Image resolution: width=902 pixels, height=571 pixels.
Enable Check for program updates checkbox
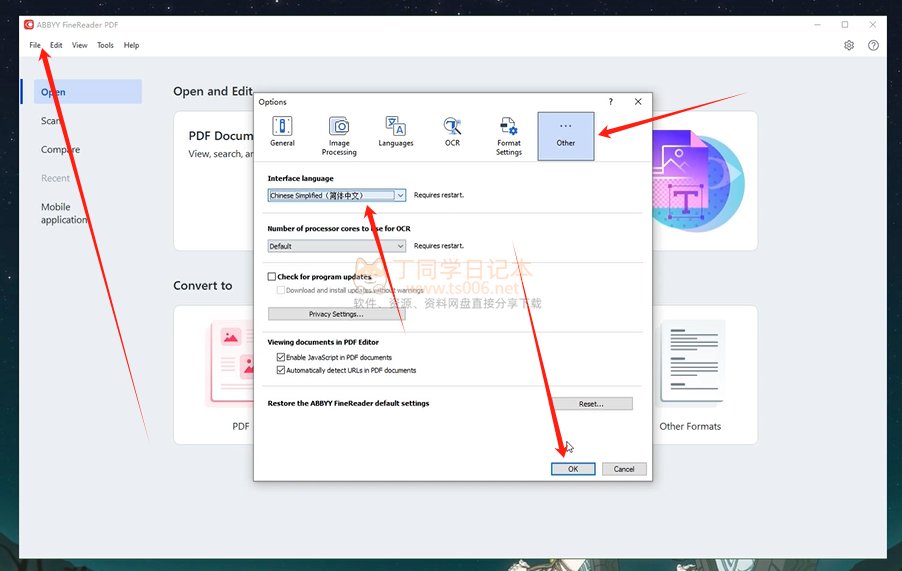point(272,277)
